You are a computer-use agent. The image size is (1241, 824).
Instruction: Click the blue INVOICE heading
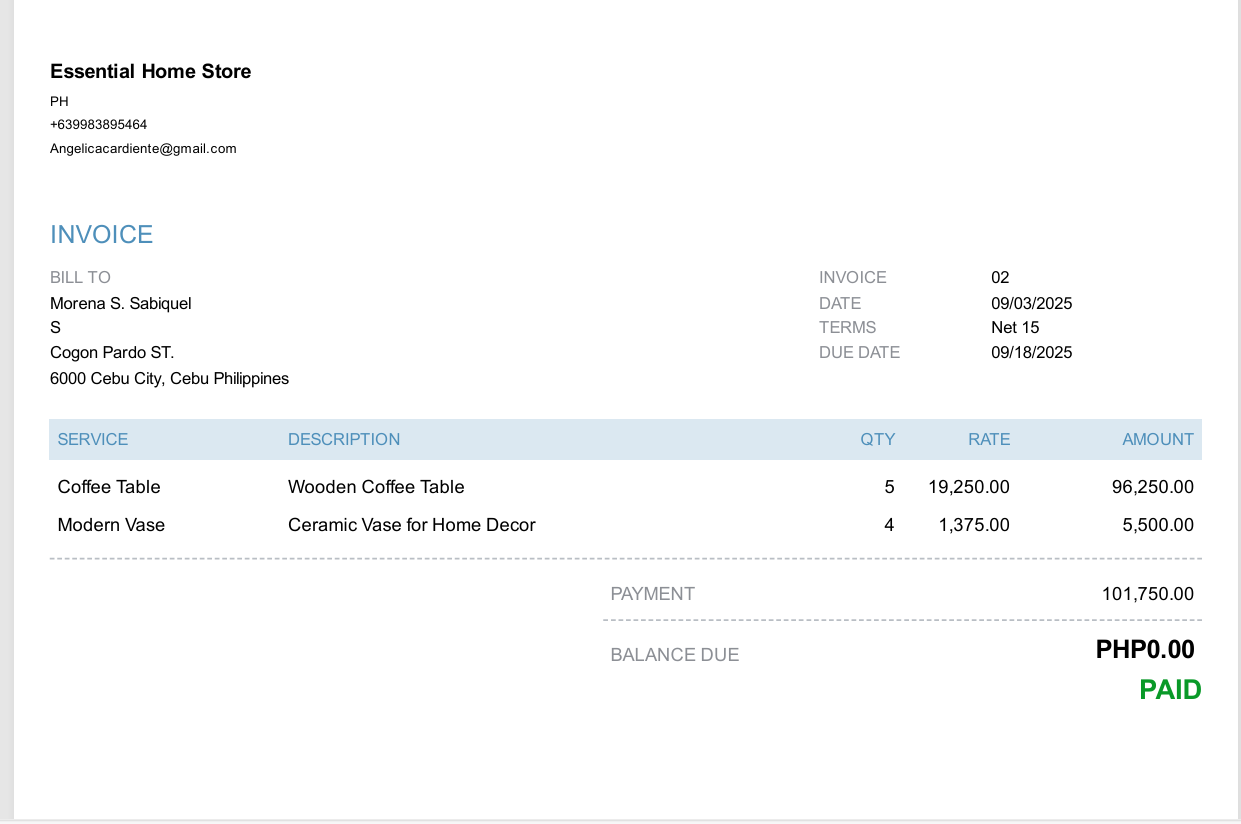point(101,234)
